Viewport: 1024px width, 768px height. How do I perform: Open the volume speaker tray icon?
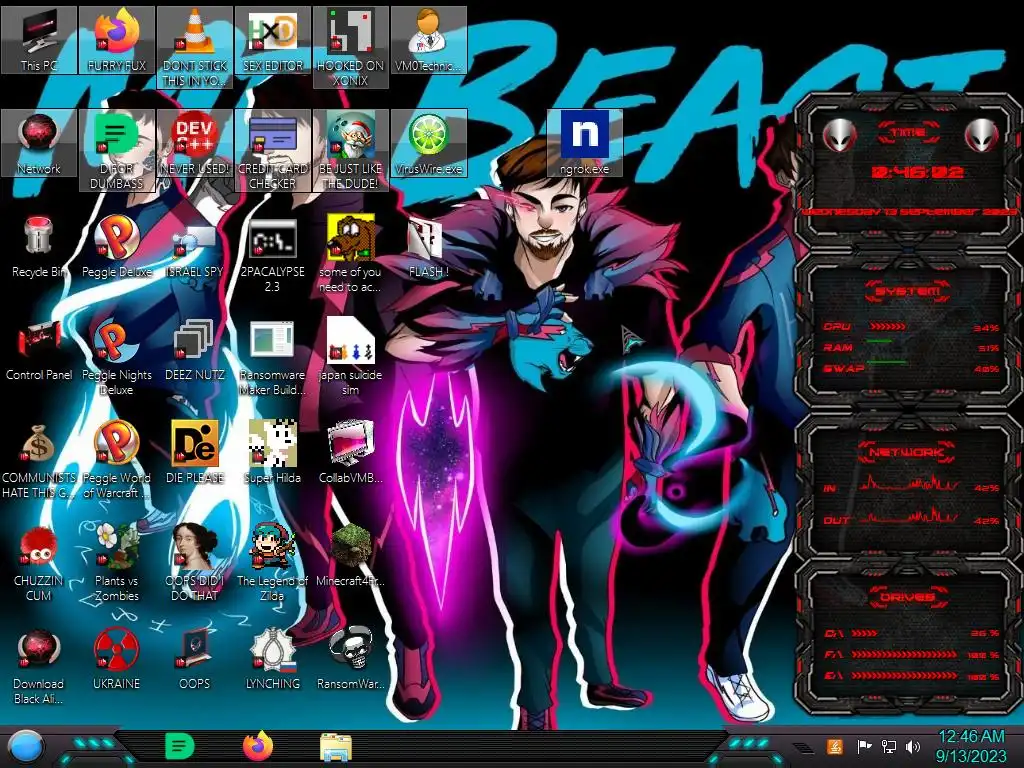coord(913,746)
